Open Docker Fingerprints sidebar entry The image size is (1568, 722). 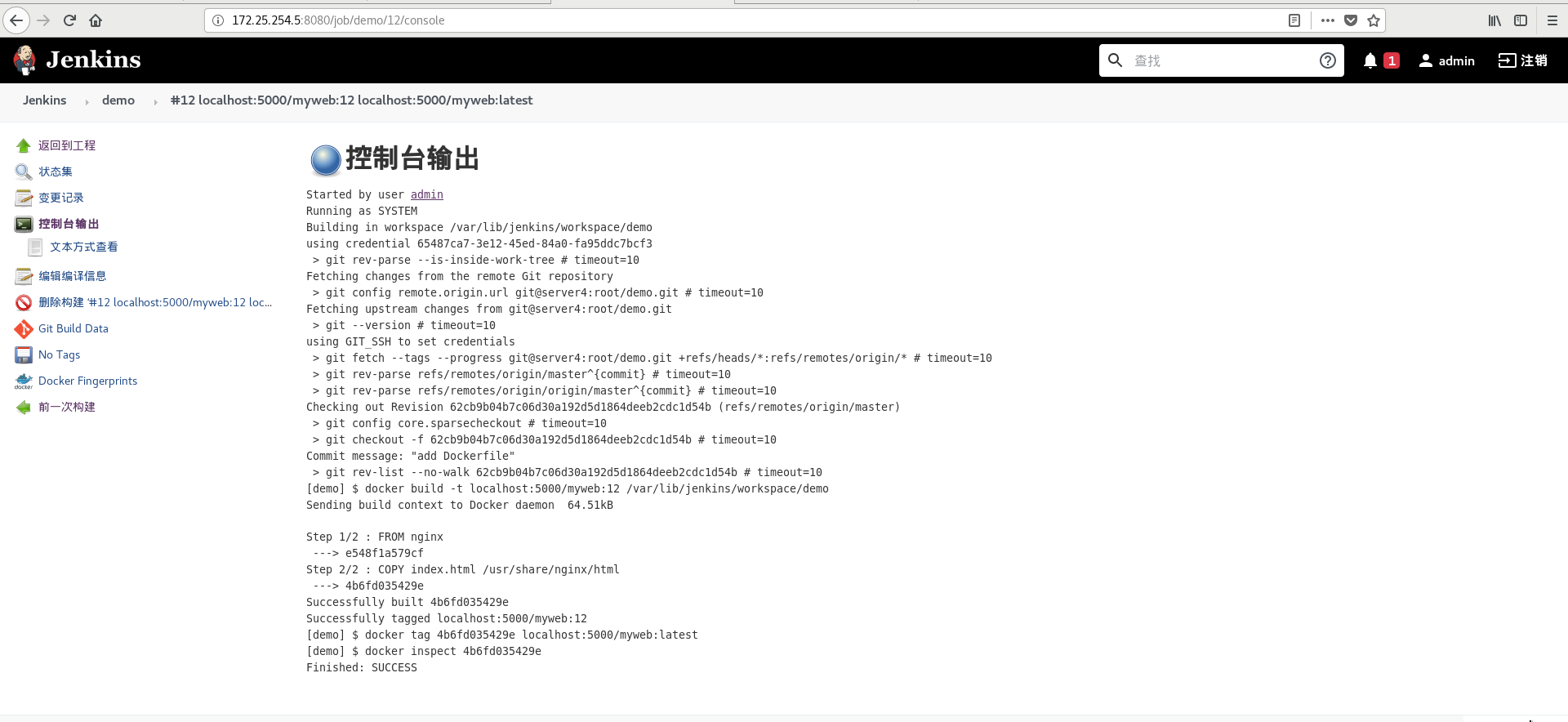pos(87,381)
